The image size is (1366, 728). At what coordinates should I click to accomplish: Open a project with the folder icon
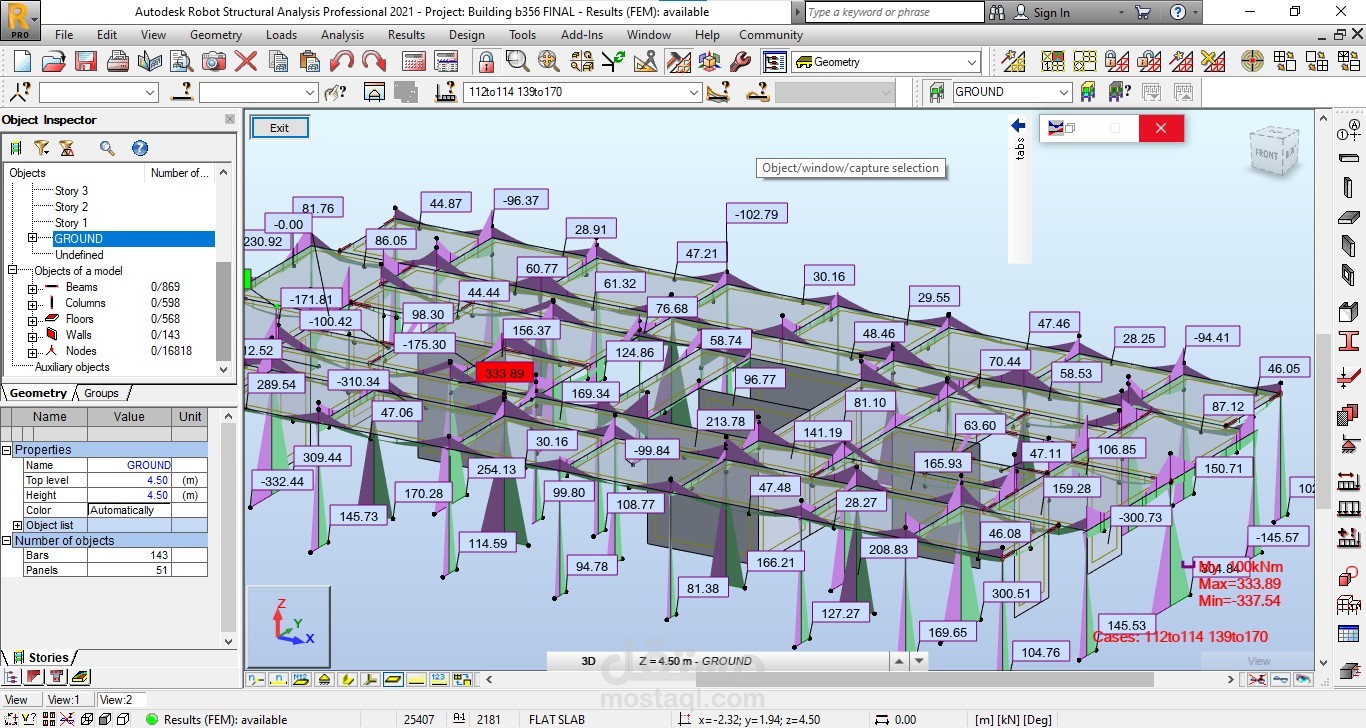click(x=54, y=61)
